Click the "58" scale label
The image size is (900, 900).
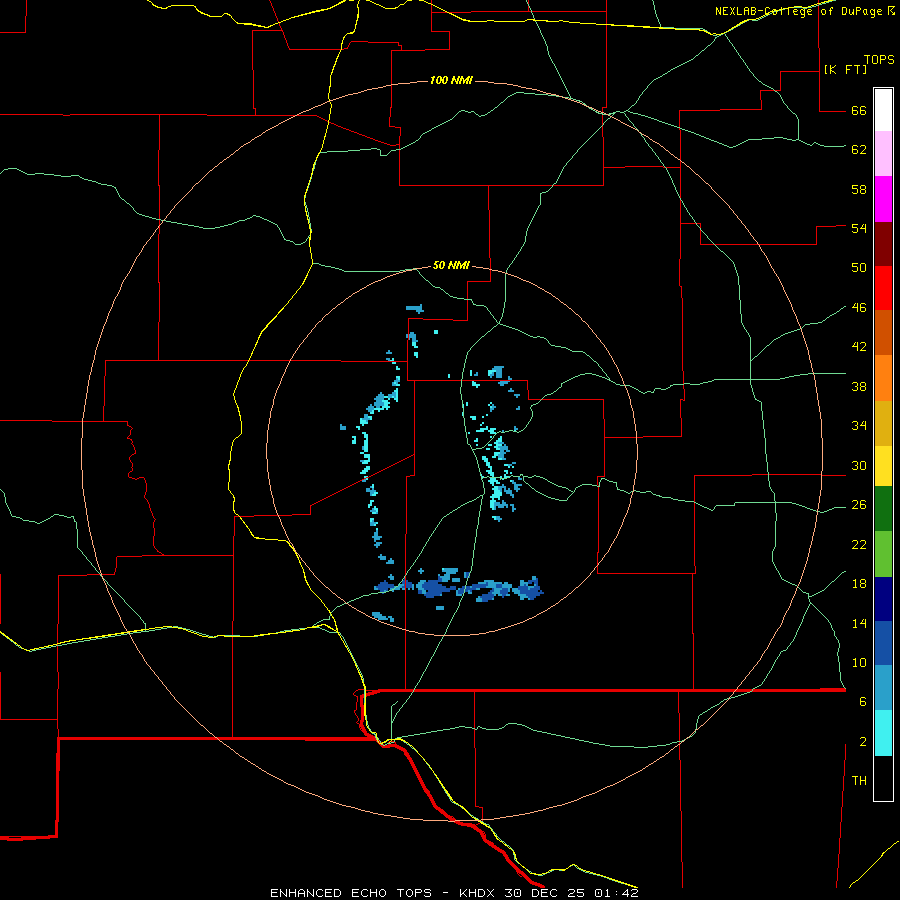point(859,189)
